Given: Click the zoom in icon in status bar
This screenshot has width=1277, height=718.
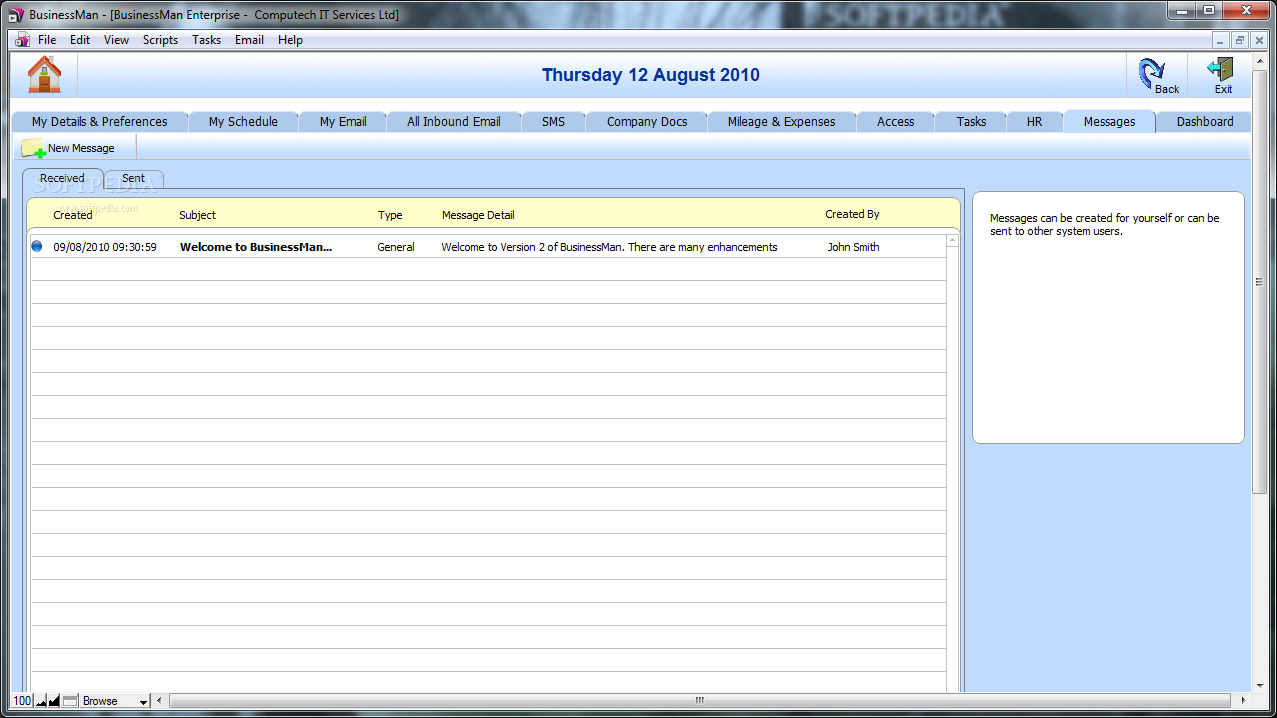Looking at the screenshot, I should (x=54, y=701).
